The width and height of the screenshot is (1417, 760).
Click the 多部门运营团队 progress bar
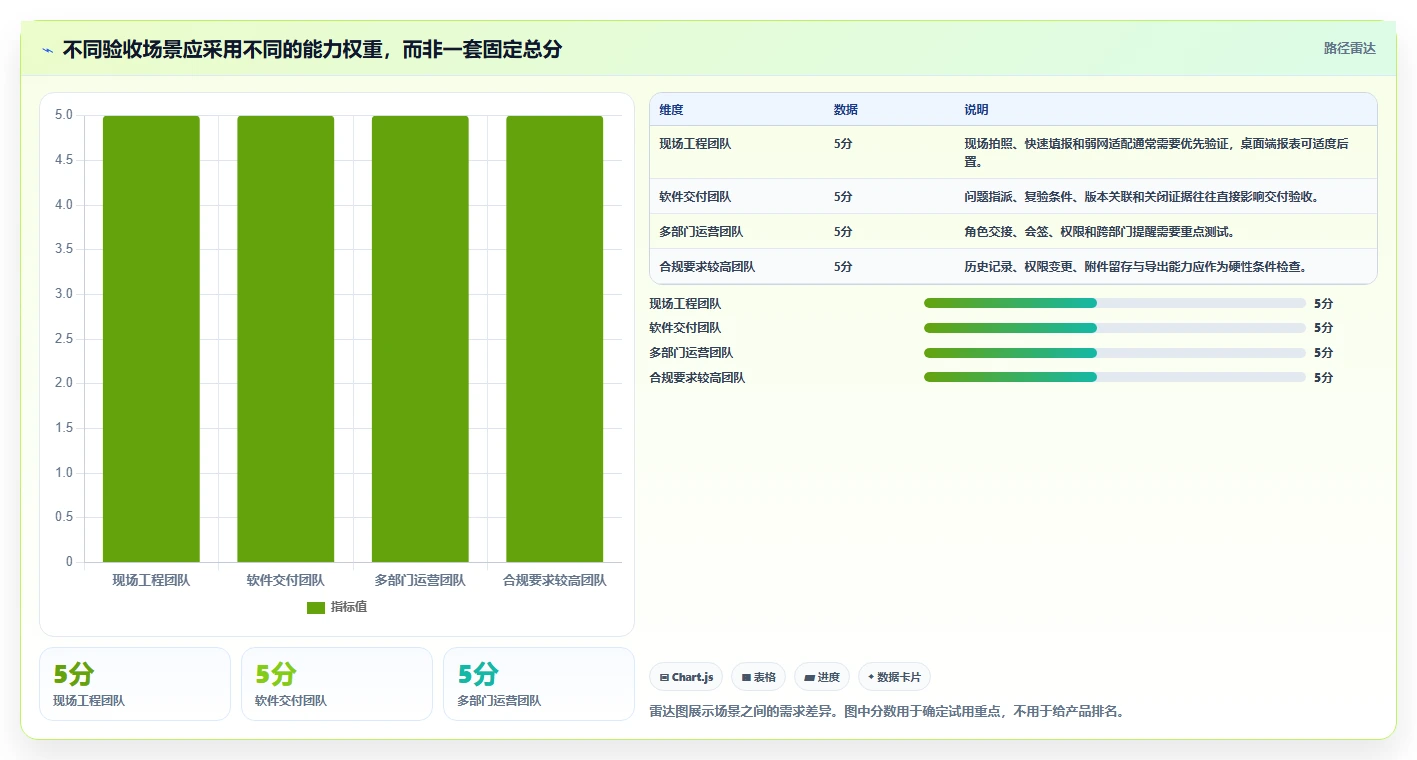[x=1115, y=353]
